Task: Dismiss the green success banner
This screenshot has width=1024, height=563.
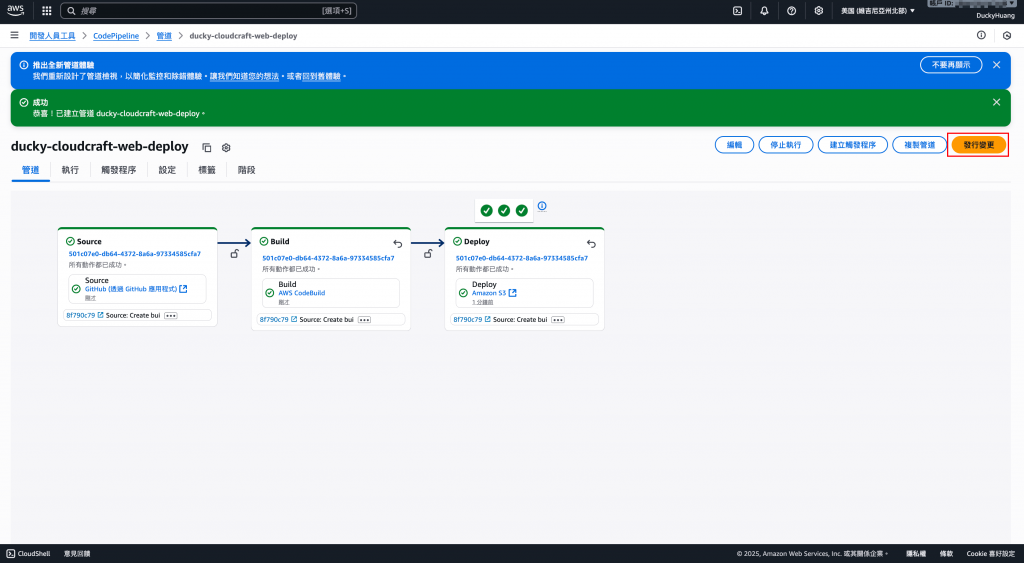Action: [x=996, y=102]
